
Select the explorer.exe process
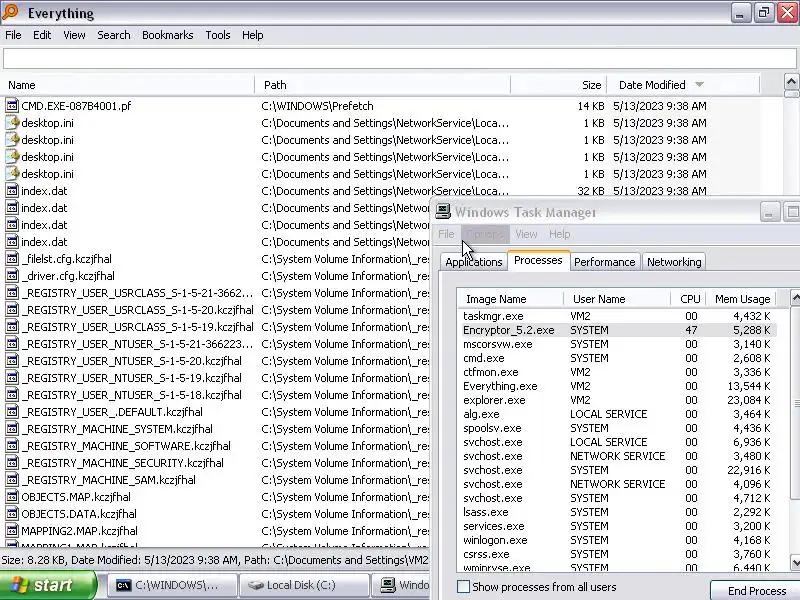(617, 400)
